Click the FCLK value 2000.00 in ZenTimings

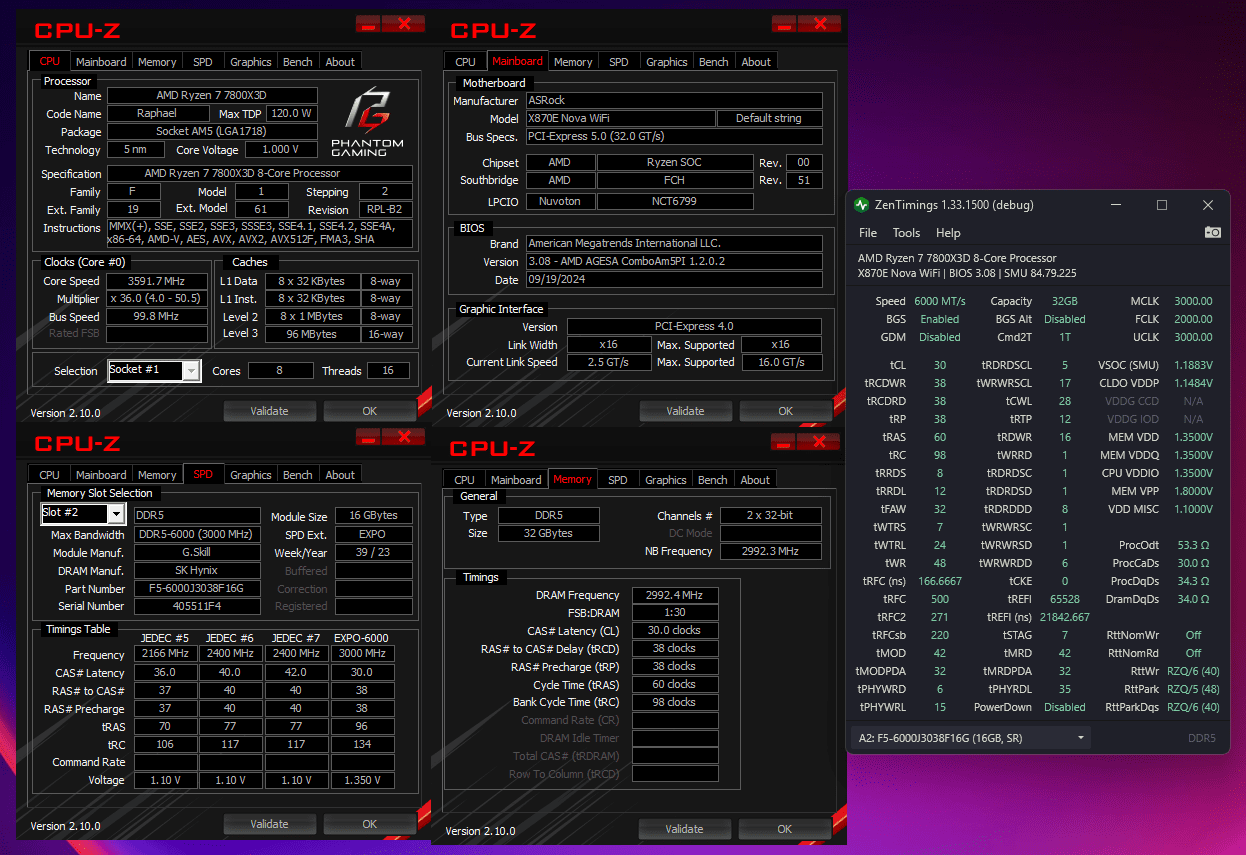(x=1192, y=319)
